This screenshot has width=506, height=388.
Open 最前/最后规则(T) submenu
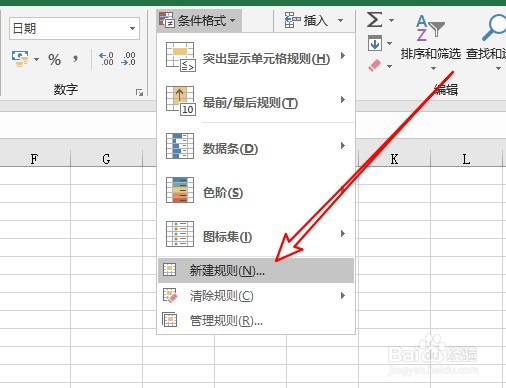tap(256, 101)
